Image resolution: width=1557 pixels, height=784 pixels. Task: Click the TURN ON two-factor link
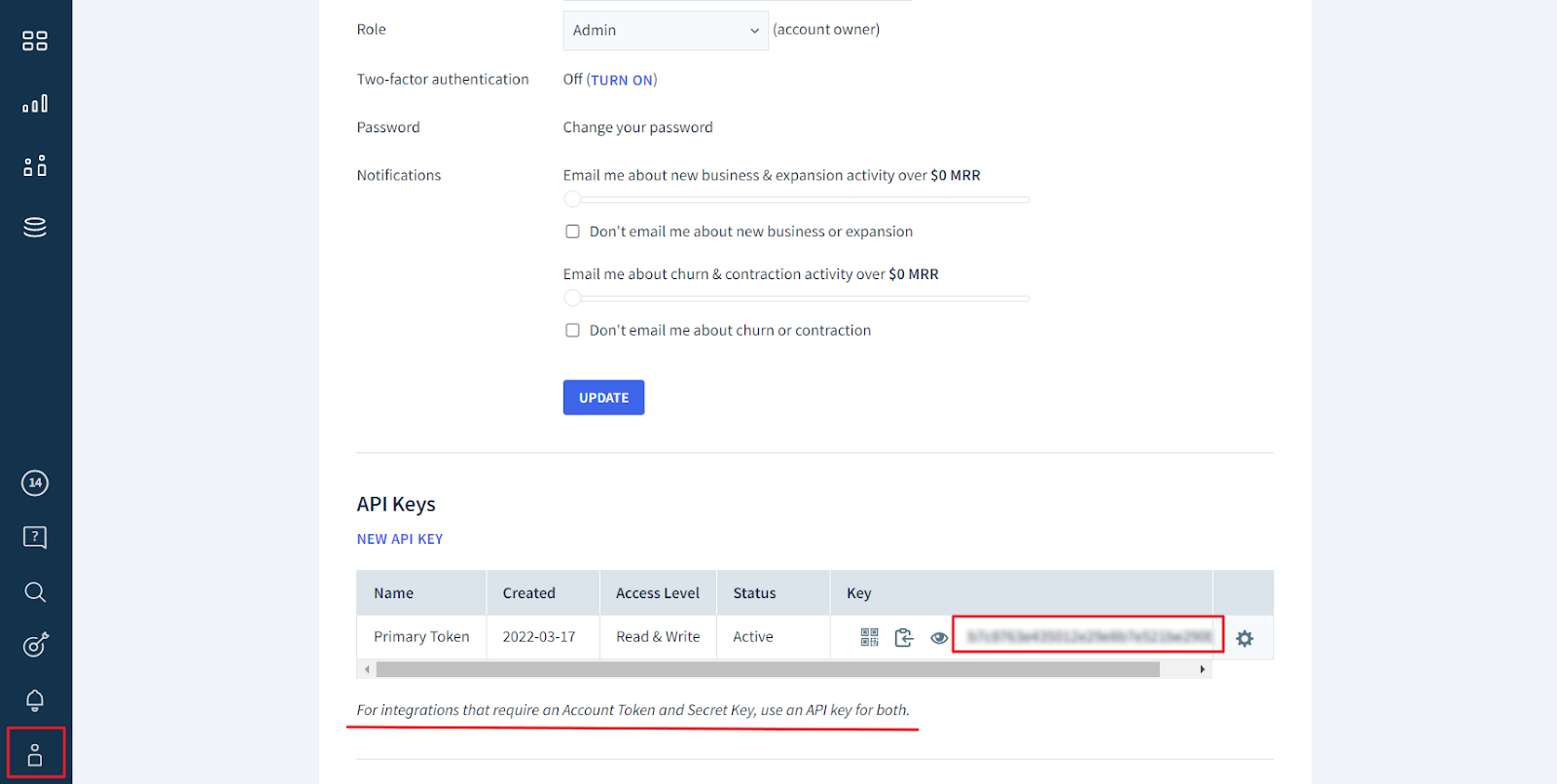[622, 80]
